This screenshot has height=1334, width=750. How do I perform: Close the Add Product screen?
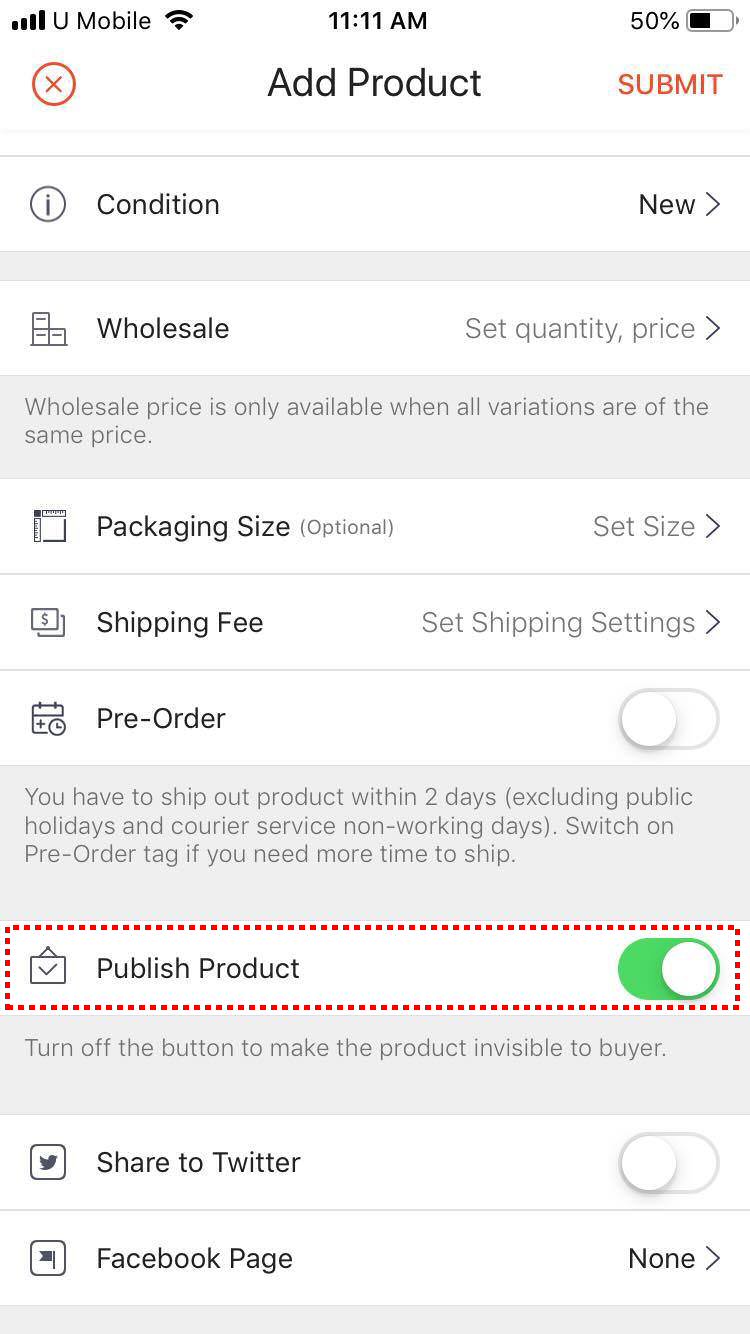[x=53, y=84]
